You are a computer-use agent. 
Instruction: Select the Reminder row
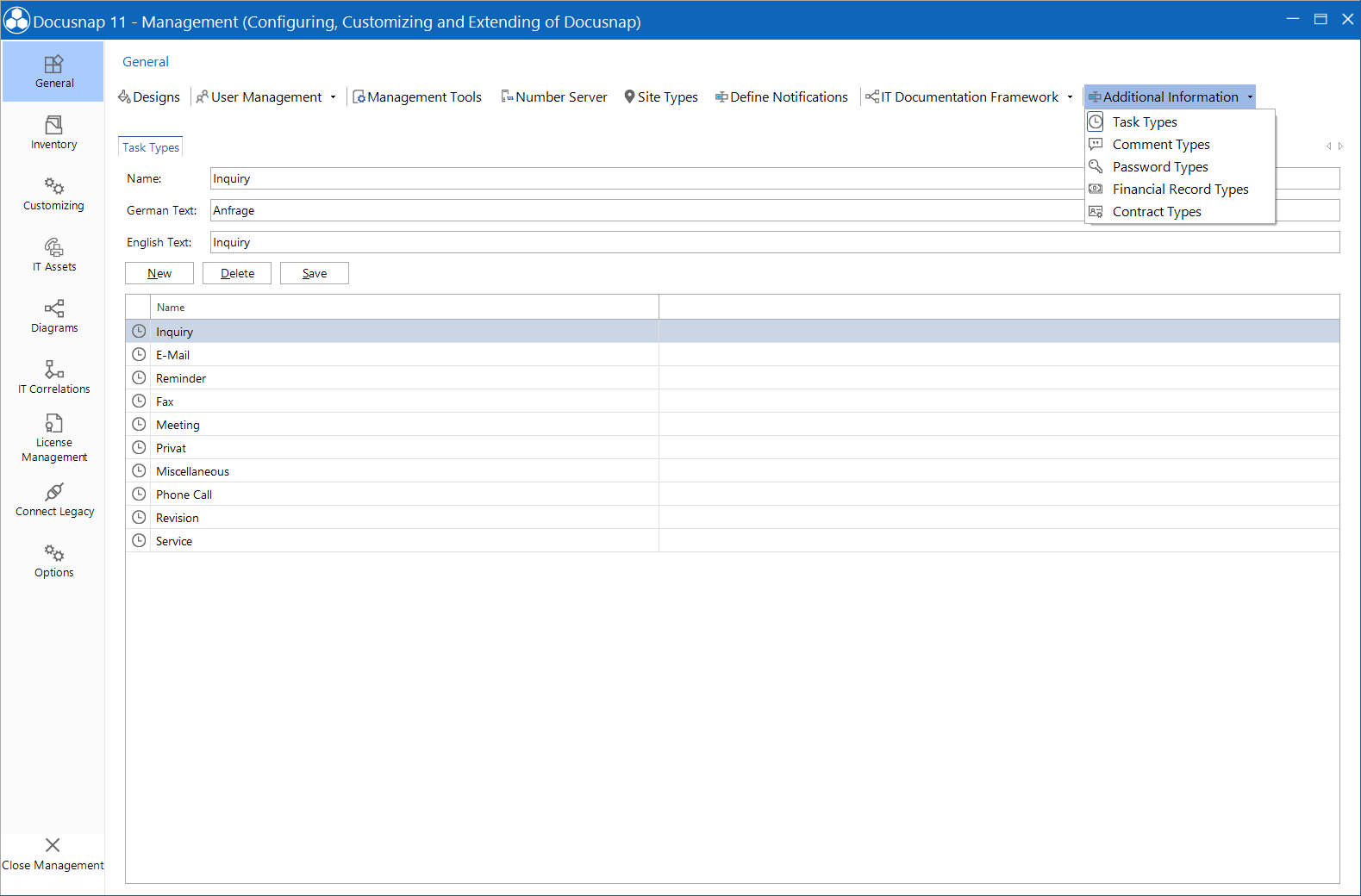733,378
